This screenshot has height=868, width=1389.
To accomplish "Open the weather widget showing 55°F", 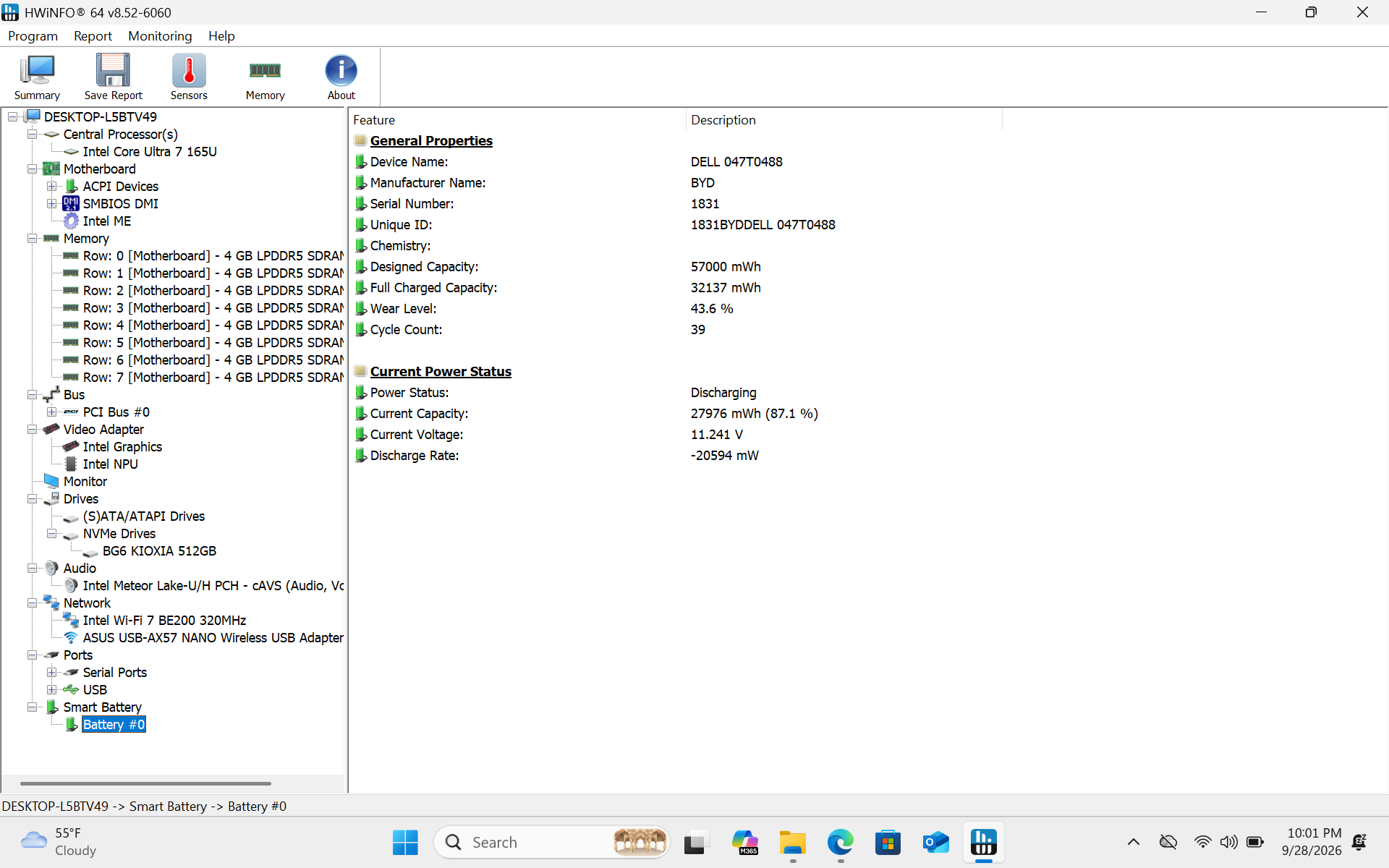I will coord(59,843).
